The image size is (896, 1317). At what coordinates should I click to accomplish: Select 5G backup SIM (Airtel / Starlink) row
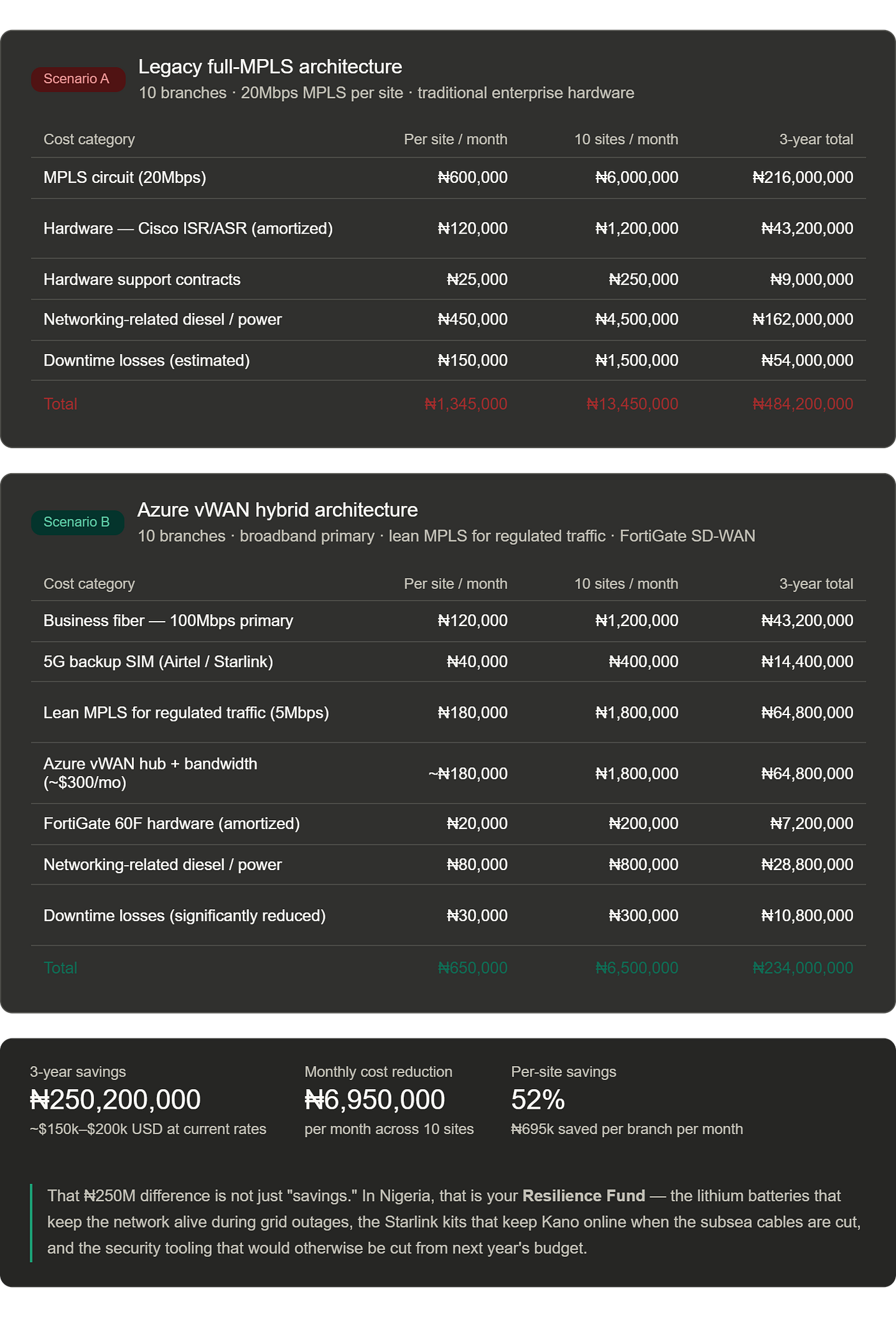coord(449,662)
